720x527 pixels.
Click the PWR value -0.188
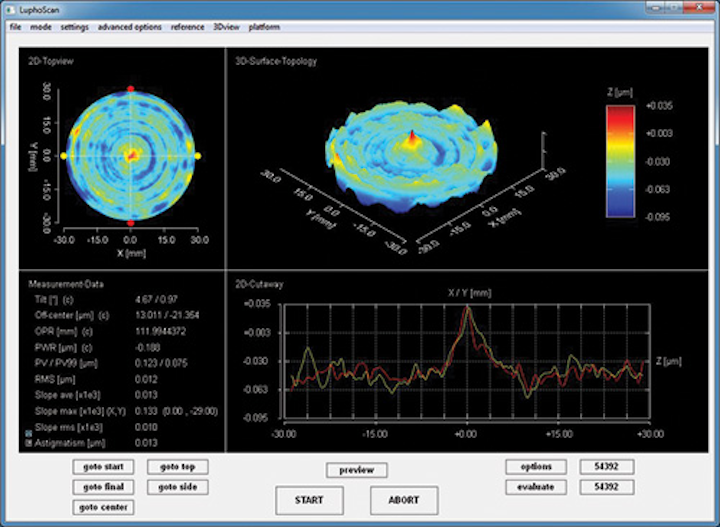(x=147, y=348)
